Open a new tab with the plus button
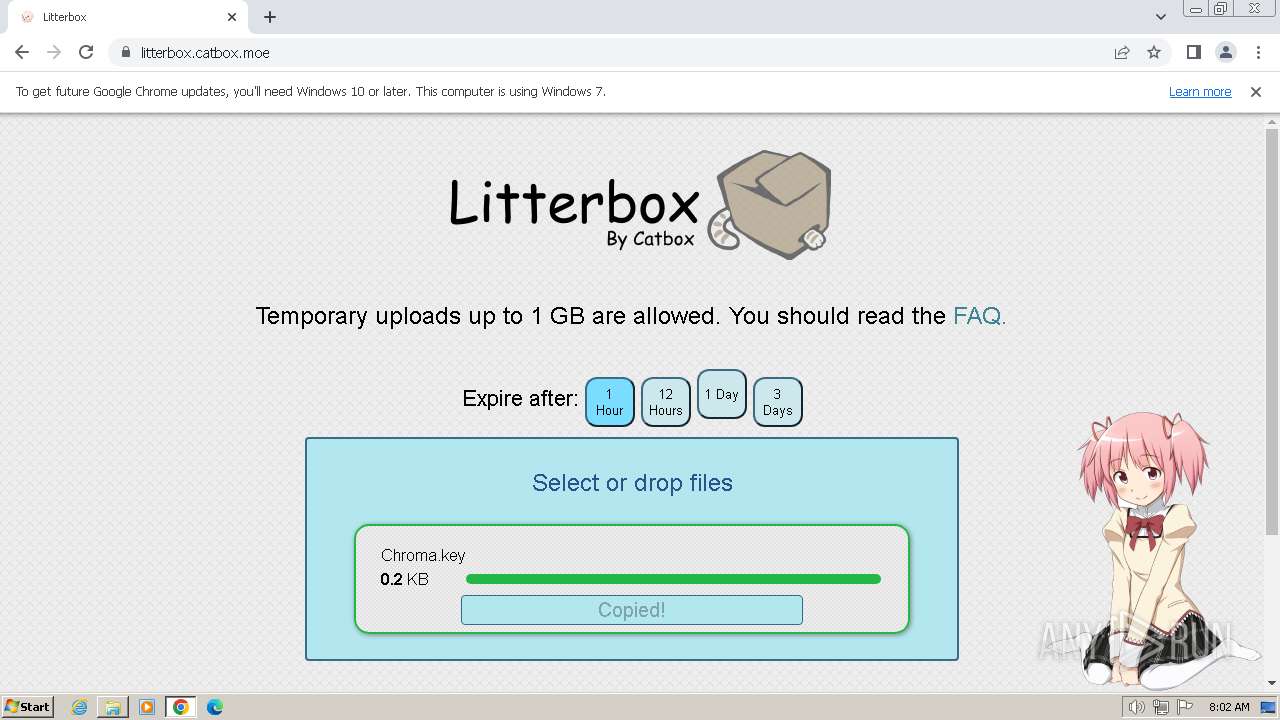 coord(270,17)
